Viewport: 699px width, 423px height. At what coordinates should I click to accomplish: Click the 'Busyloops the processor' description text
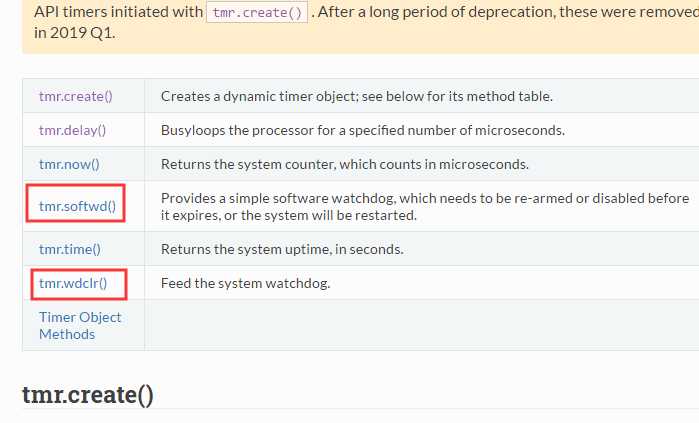click(x=362, y=130)
